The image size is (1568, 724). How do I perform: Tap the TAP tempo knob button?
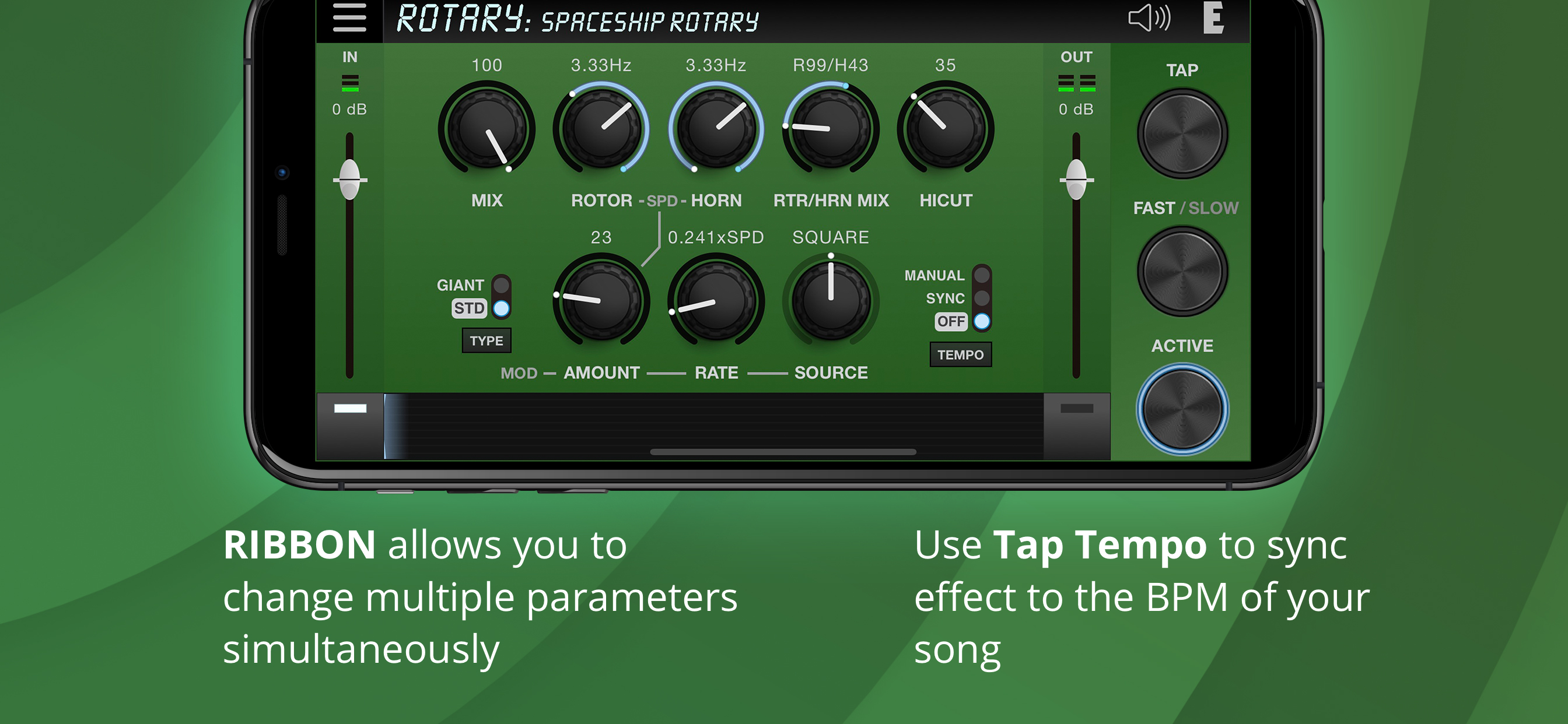click(x=1182, y=134)
